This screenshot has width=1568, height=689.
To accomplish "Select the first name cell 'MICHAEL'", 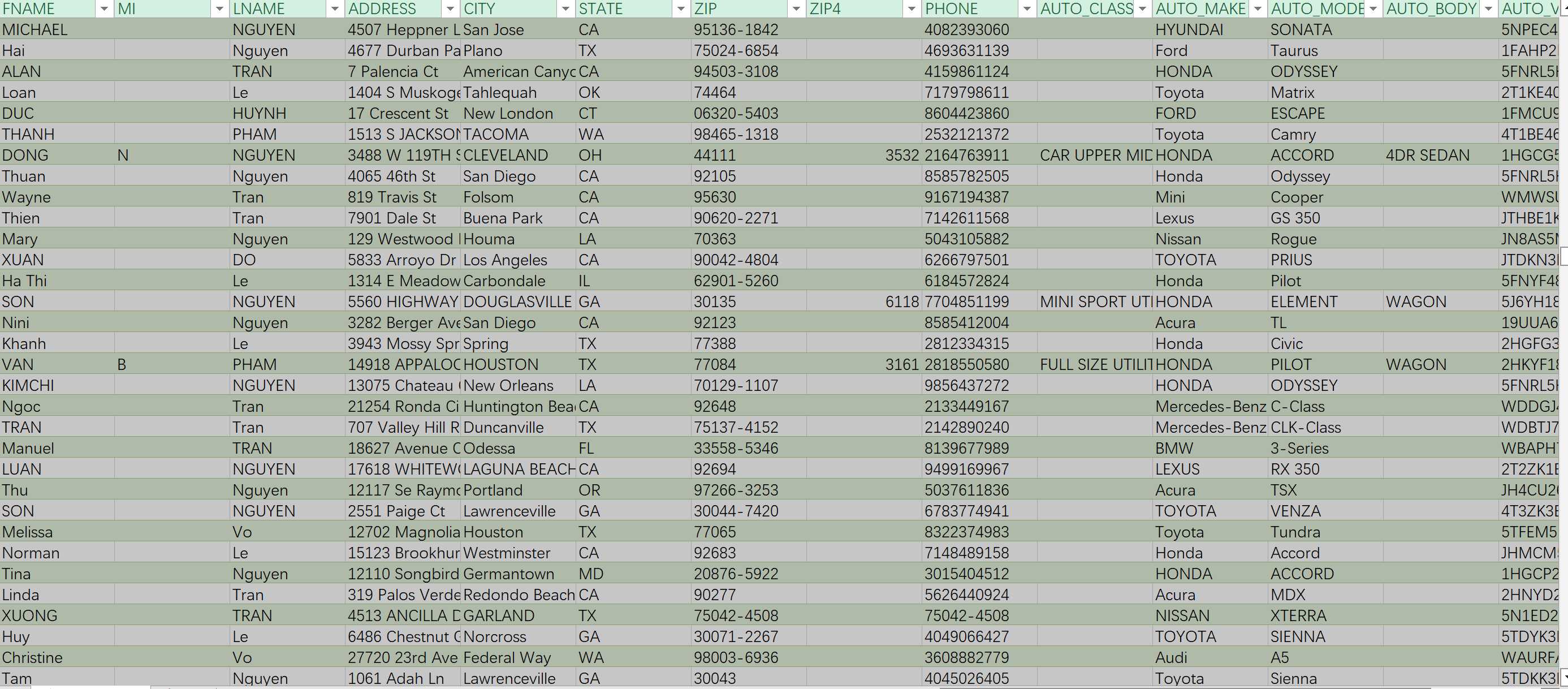I will point(57,29).
